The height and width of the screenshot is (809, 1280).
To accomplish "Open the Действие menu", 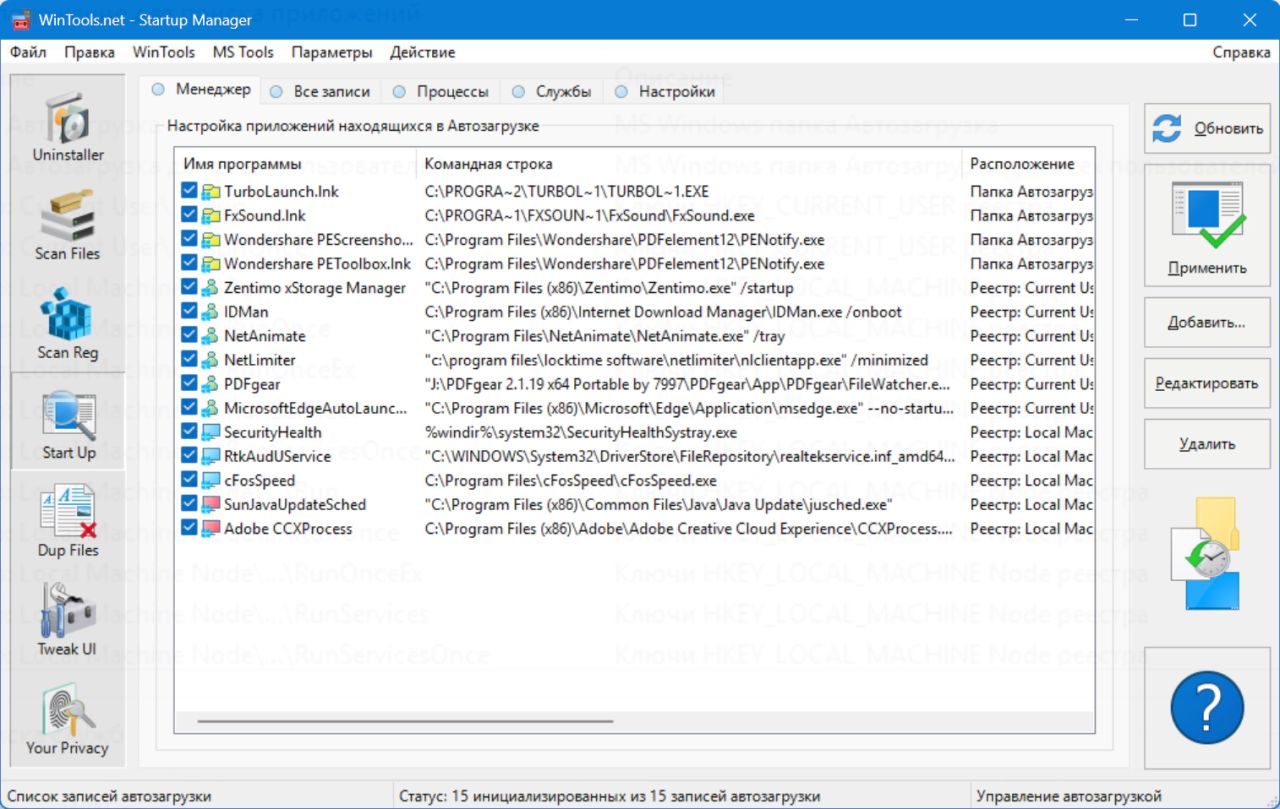I will 423,52.
